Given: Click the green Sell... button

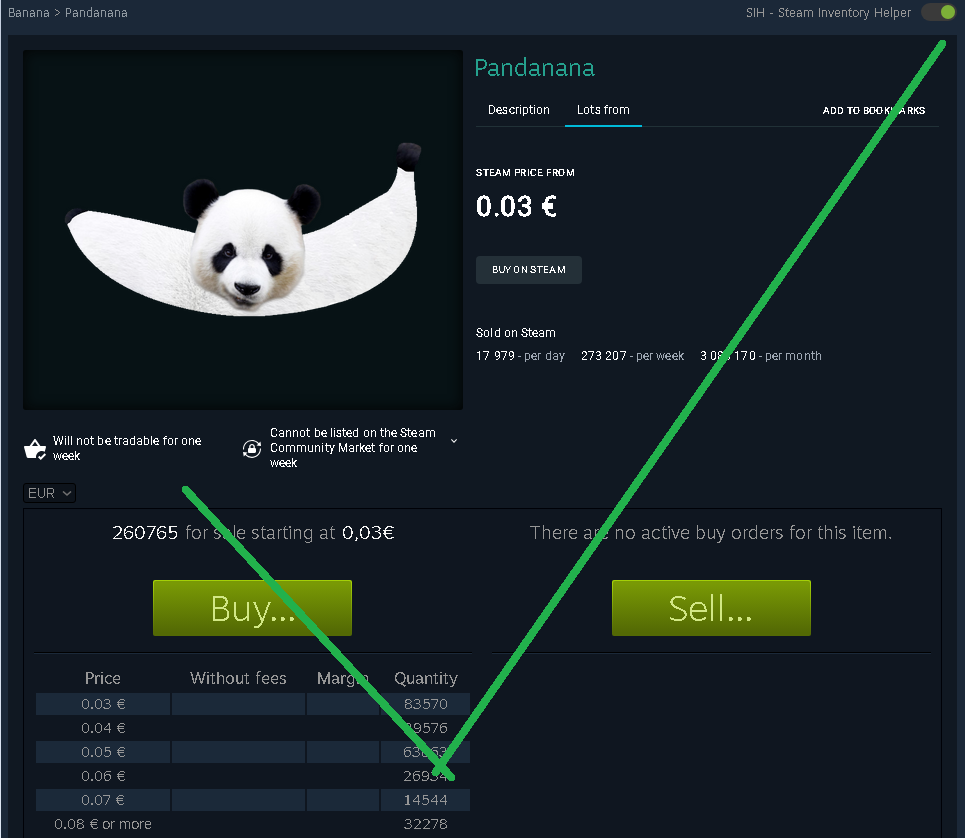Looking at the screenshot, I should (x=711, y=608).
